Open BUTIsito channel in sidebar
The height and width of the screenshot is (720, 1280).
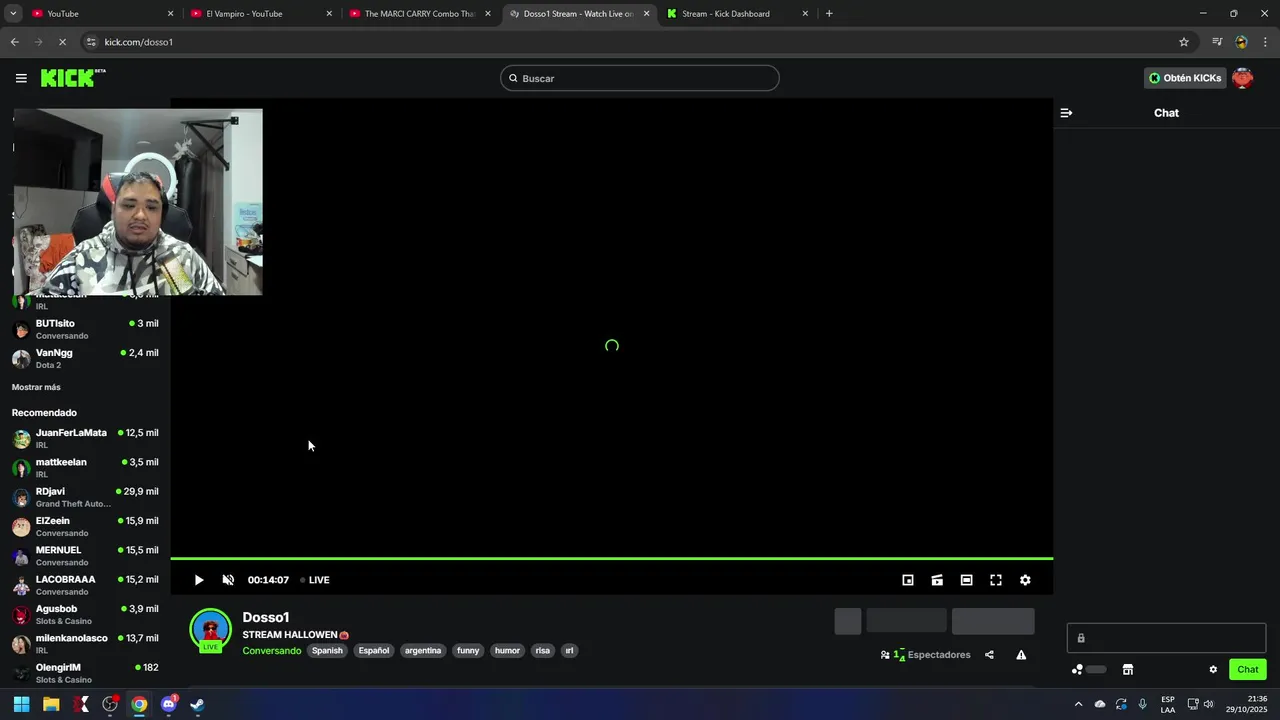[x=85, y=329]
